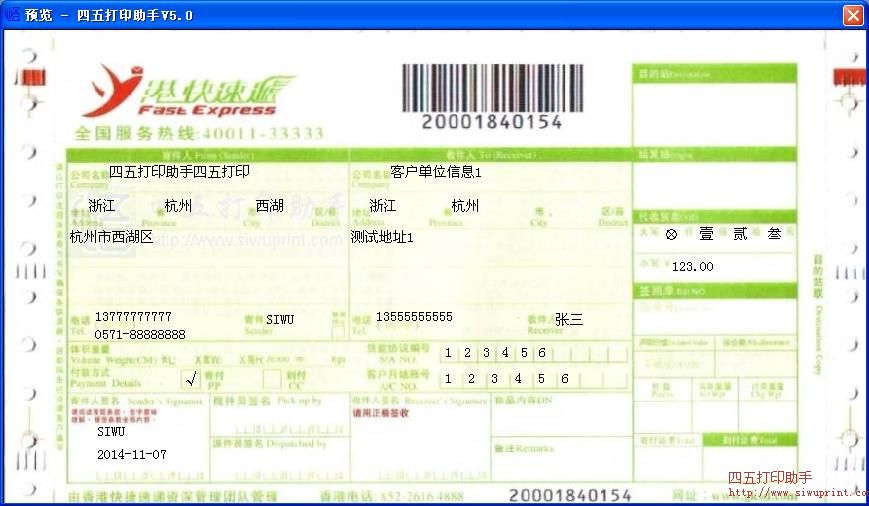The image size is (869, 506).
Task: Click the signature date 2014-11-07
Action: (132, 454)
